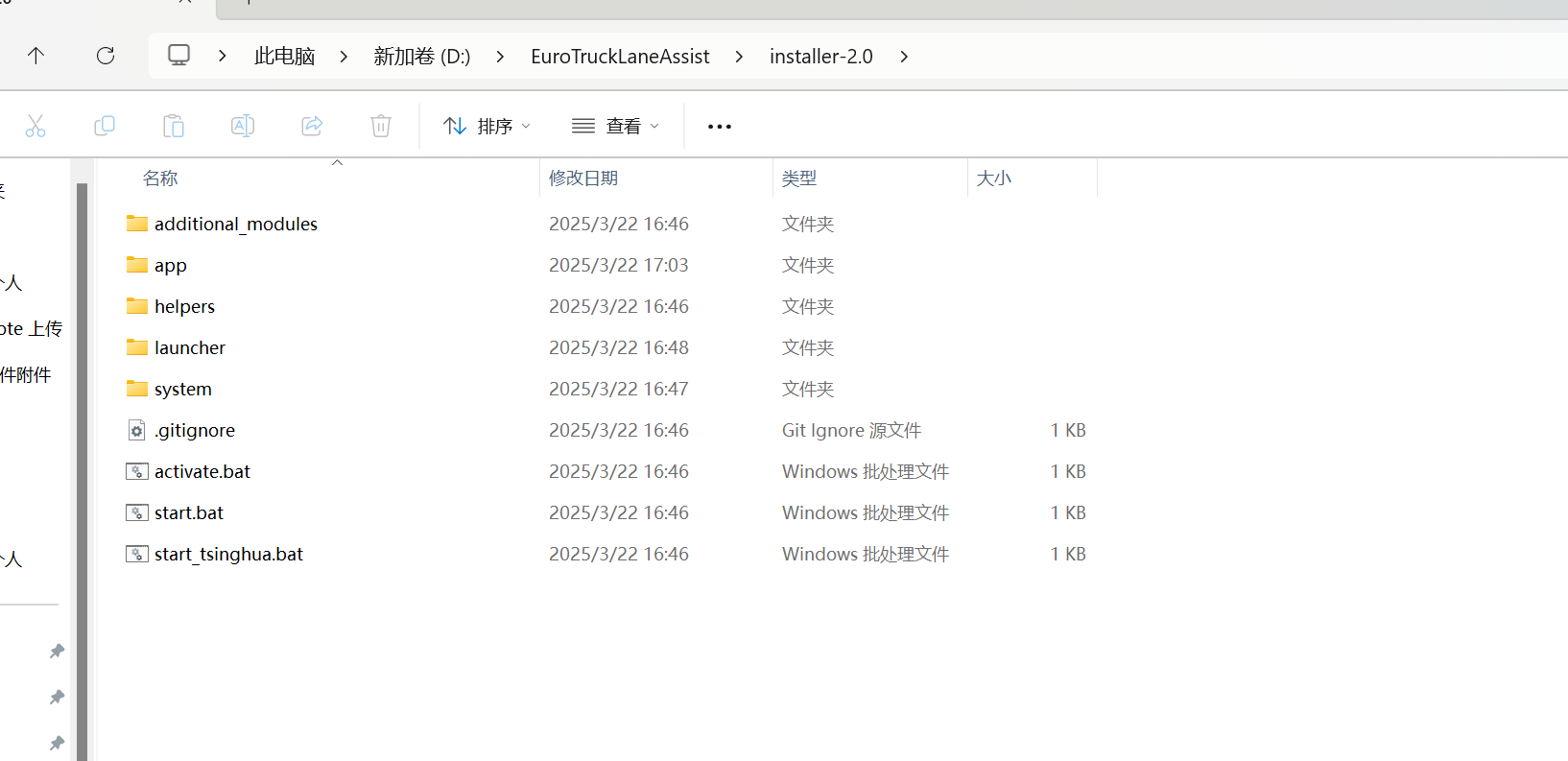Screen dimensions: 1568x761
Task: Click the Rename icon in toolbar
Action: click(243, 126)
